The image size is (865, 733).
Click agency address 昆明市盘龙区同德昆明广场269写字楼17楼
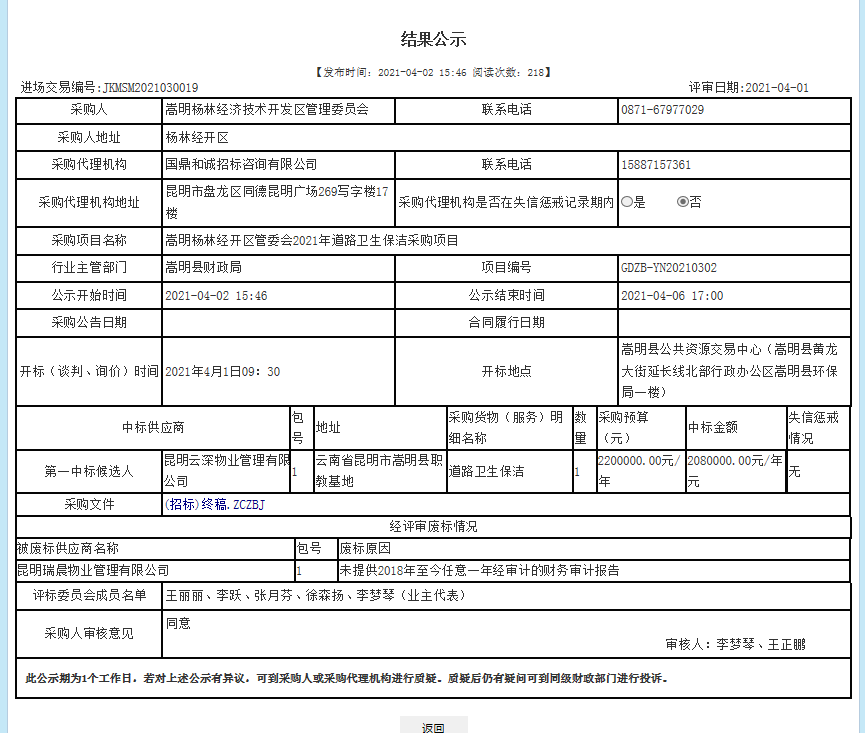pos(277,202)
